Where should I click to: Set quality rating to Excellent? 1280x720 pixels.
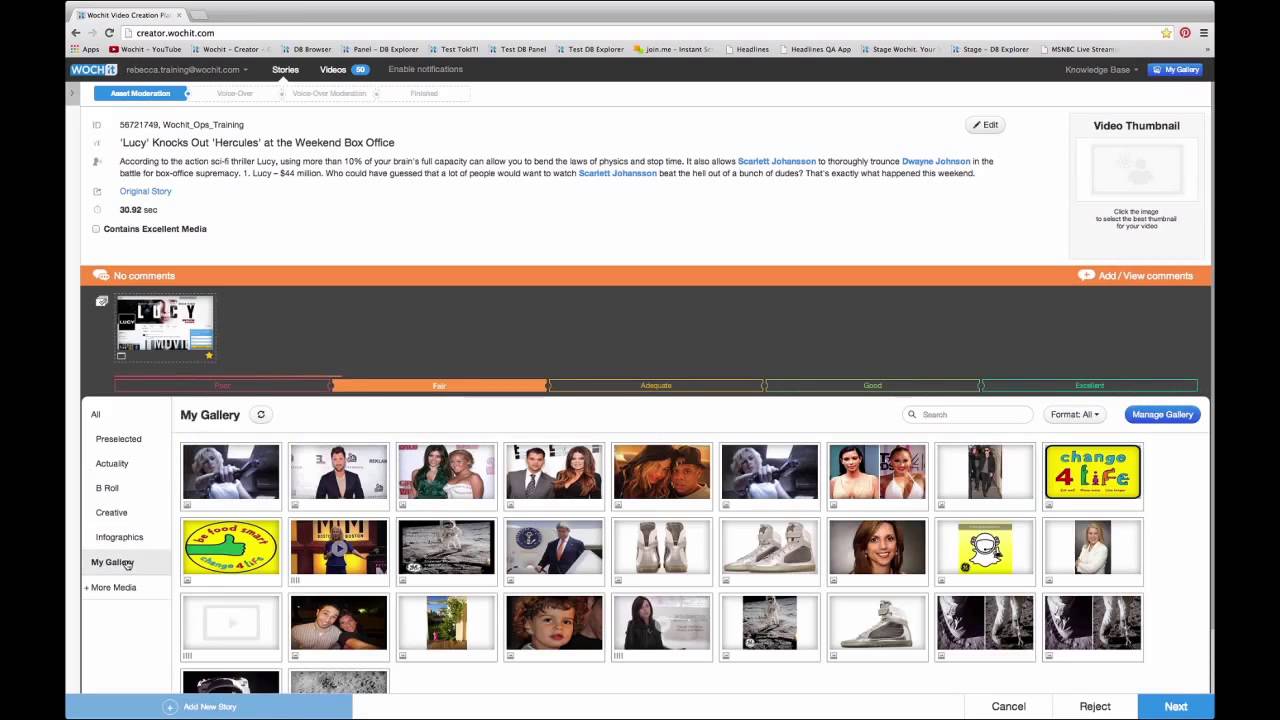tap(1089, 385)
